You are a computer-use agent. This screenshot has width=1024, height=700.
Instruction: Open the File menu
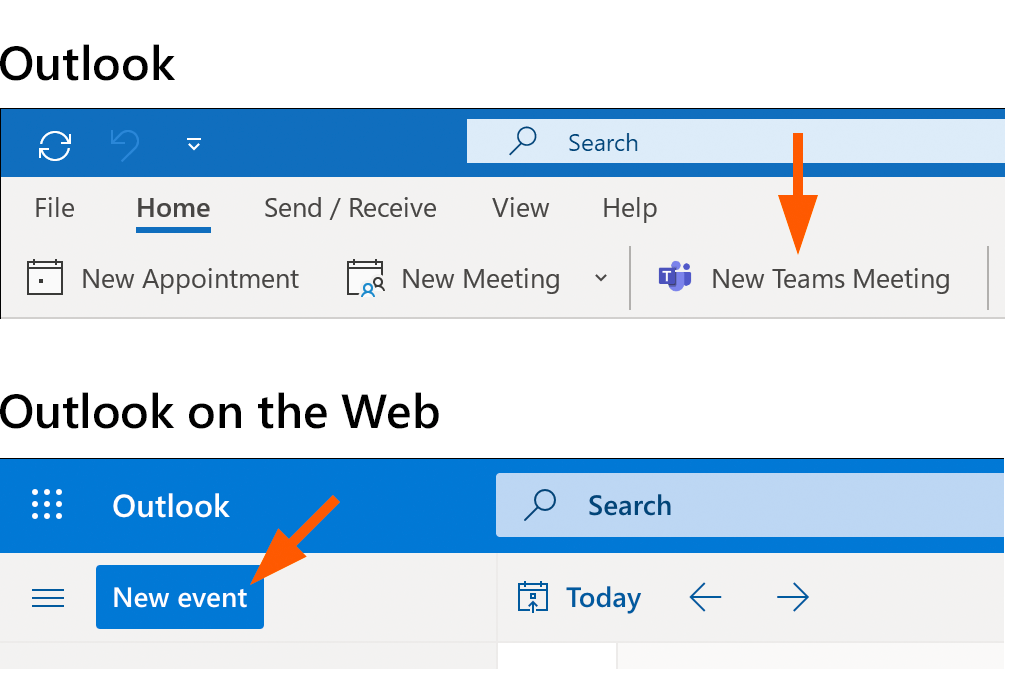54,208
